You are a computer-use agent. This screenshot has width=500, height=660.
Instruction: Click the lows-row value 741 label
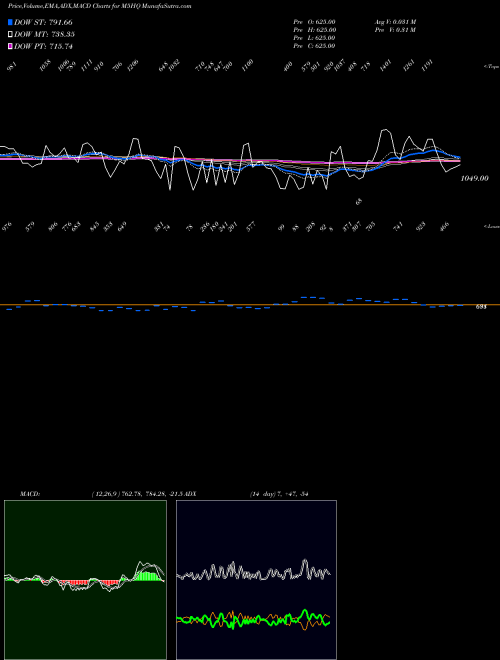398,227
